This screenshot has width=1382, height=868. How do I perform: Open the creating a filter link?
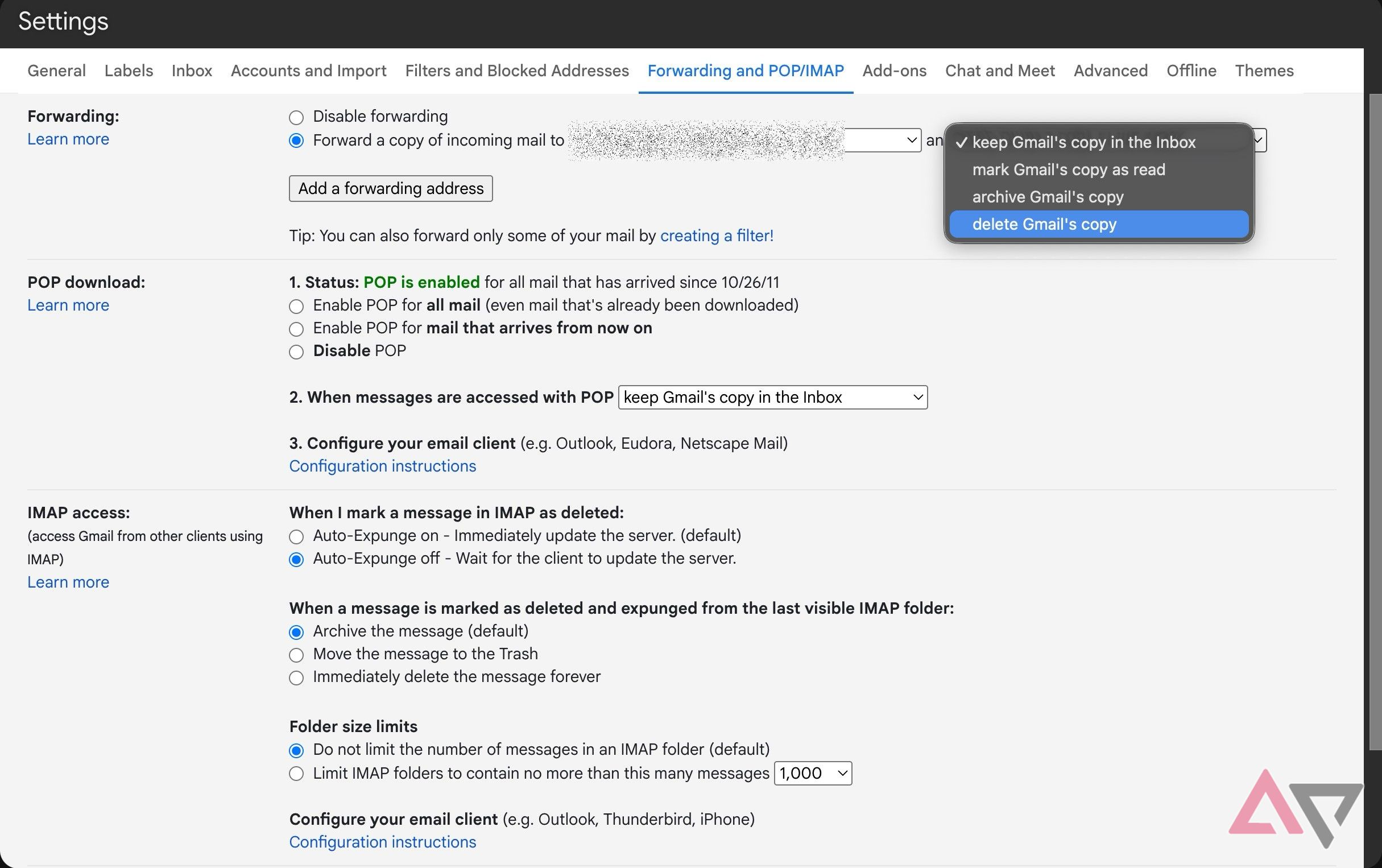click(x=717, y=236)
